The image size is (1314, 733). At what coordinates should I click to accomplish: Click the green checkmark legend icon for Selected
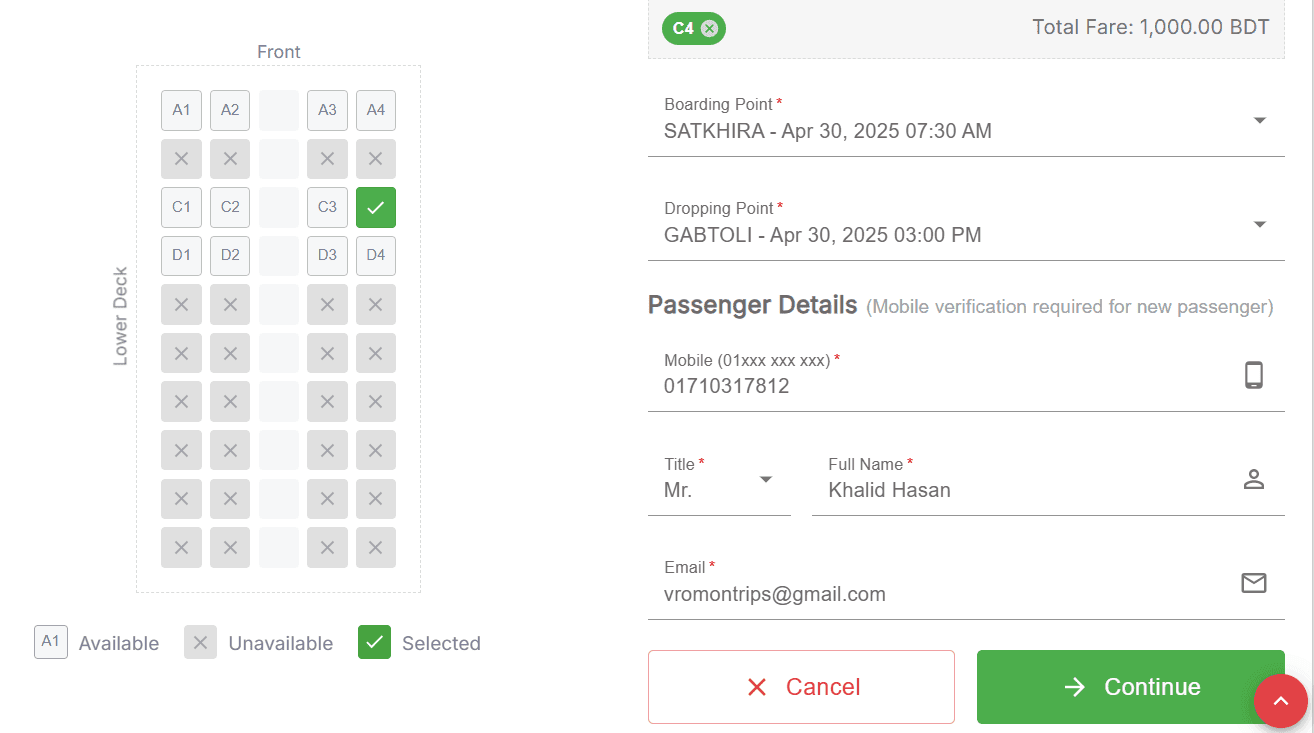tap(374, 643)
